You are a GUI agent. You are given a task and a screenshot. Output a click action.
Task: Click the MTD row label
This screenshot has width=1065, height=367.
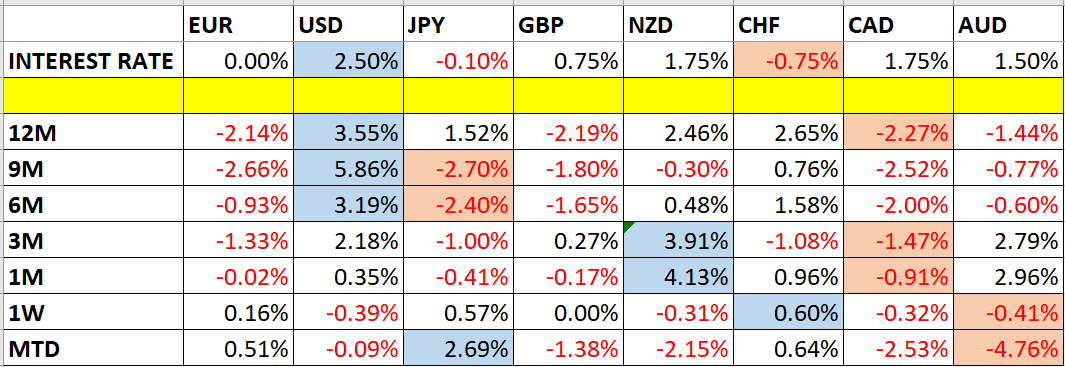pyautogui.click(x=94, y=349)
